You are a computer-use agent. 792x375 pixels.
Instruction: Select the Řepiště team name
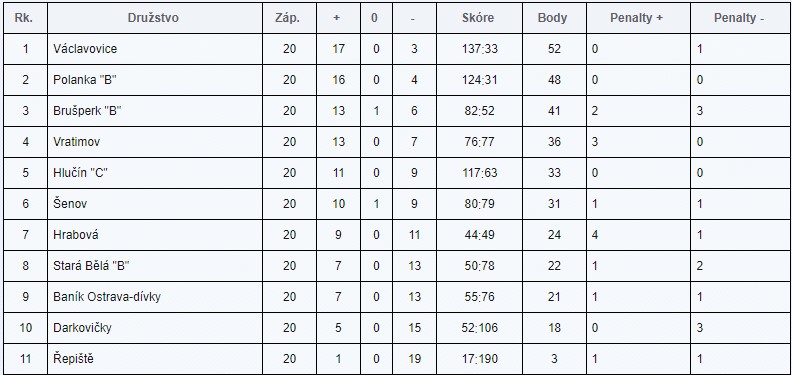point(73,359)
